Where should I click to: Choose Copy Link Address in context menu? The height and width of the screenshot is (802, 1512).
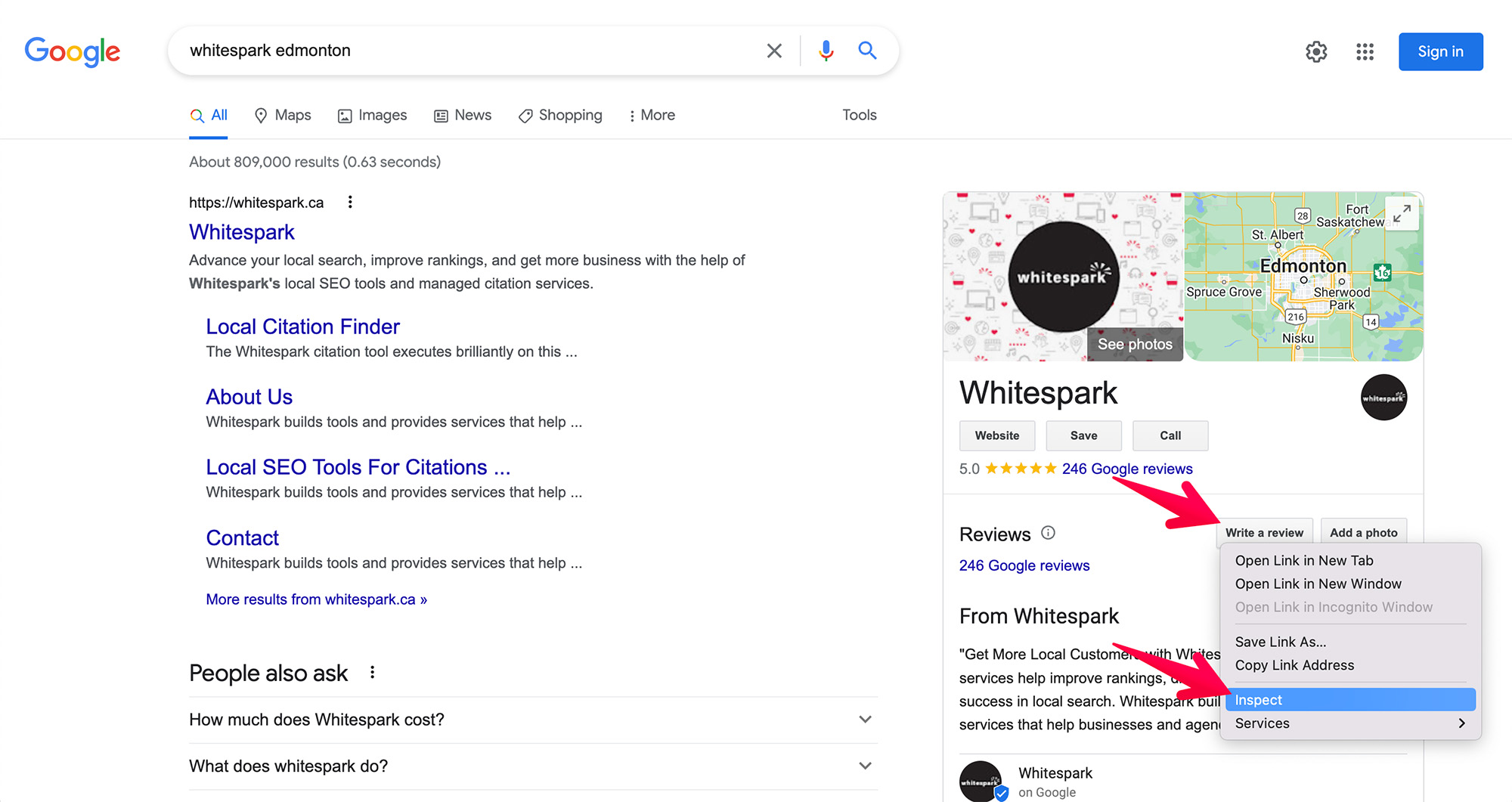pos(1294,665)
